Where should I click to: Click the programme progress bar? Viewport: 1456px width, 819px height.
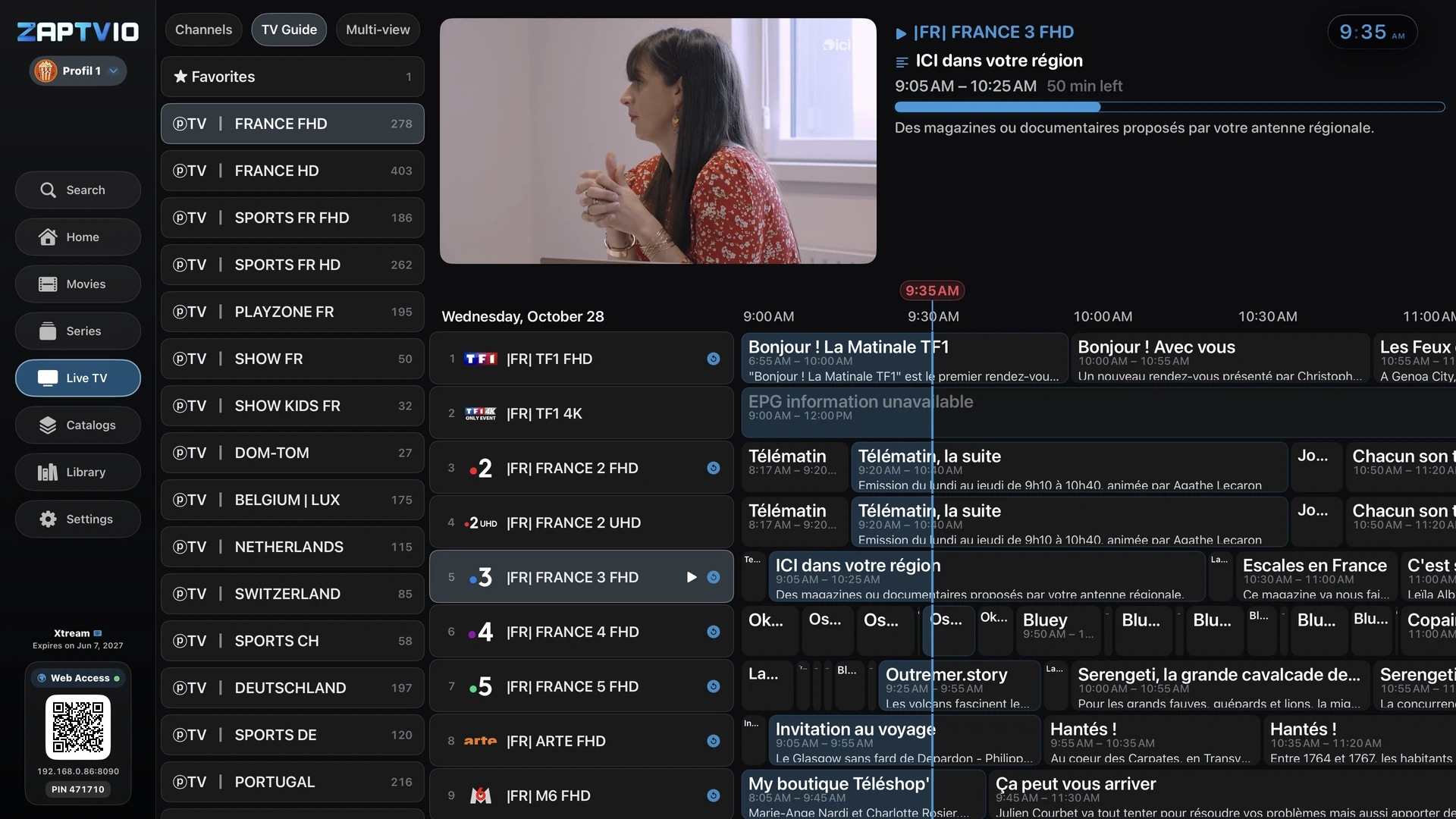click(x=1169, y=107)
